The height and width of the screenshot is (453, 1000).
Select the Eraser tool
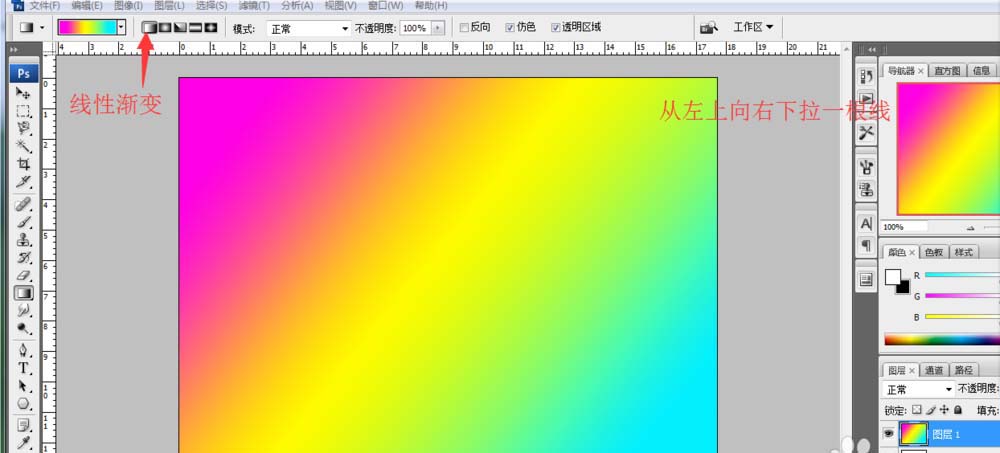coord(24,275)
